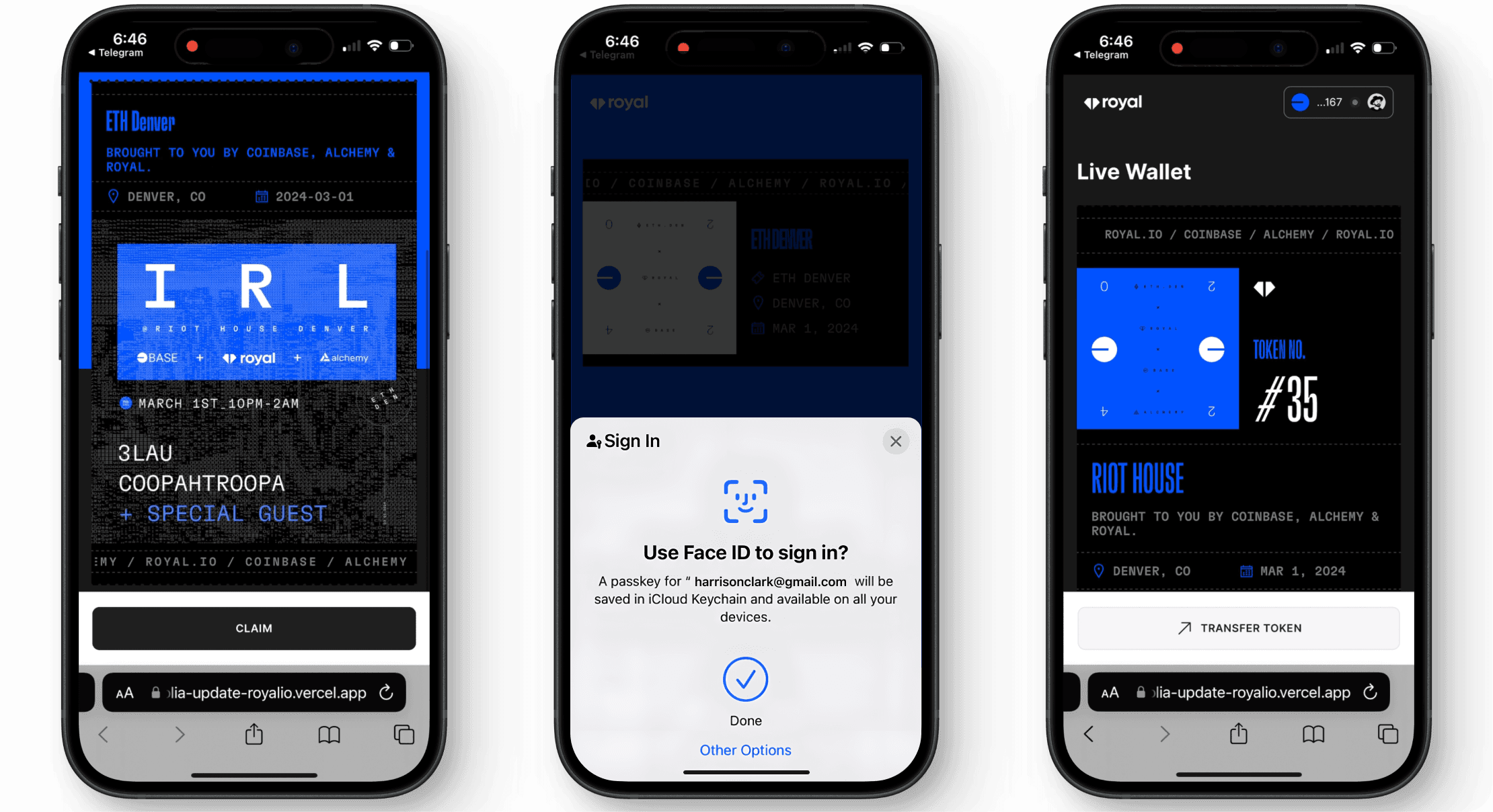Screen dimensions: 1493x812
Task: Select CLAIM button on first screen
Action: pos(252,628)
